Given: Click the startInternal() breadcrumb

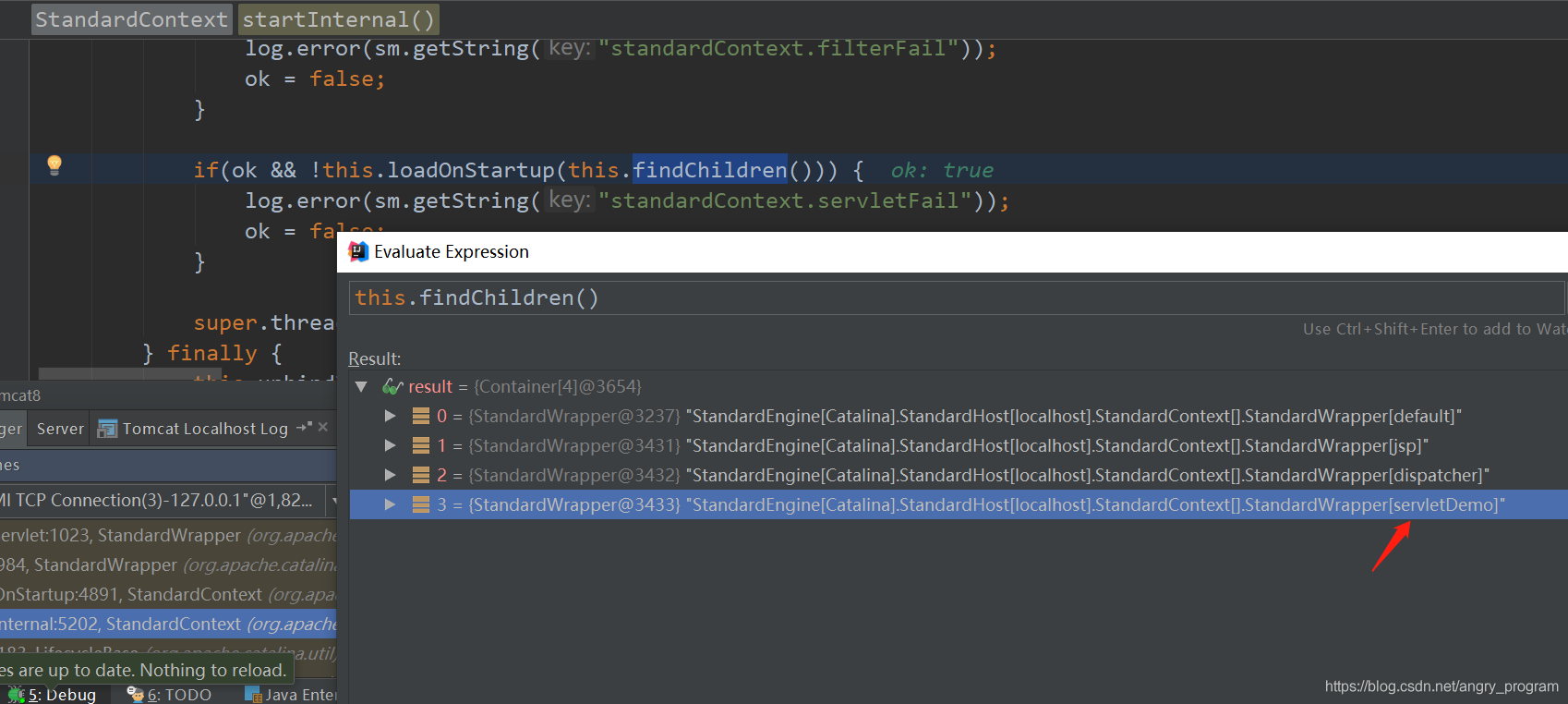Looking at the screenshot, I should (338, 19).
